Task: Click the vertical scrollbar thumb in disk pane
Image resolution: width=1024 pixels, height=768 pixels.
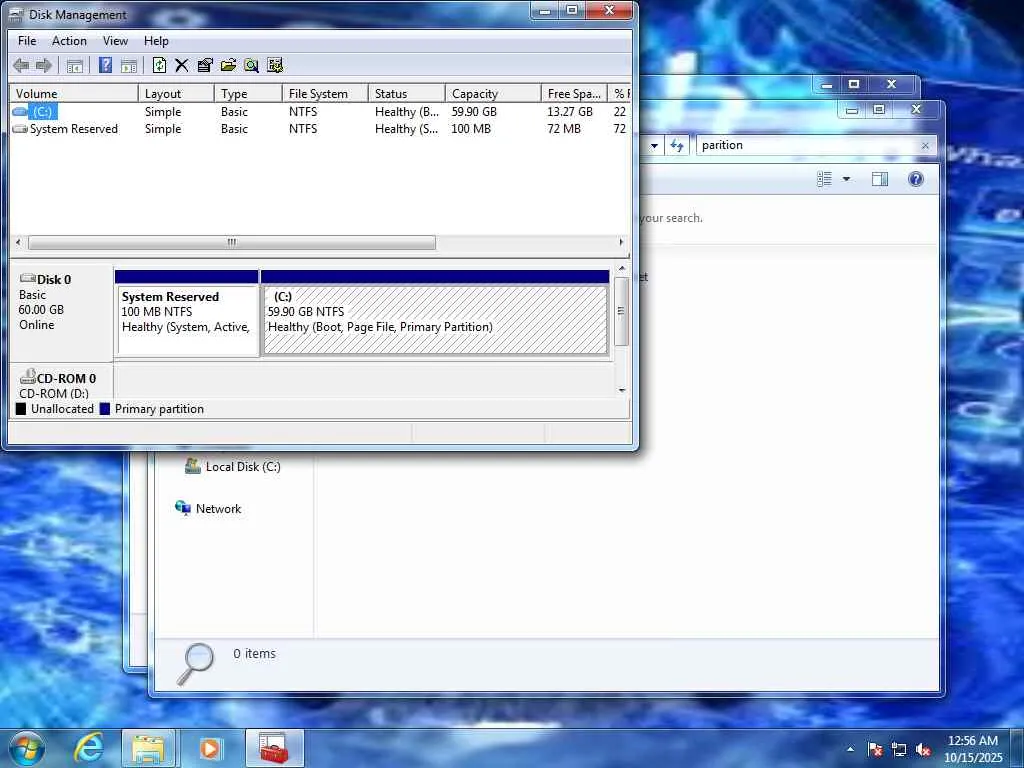Action: point(622,312)
